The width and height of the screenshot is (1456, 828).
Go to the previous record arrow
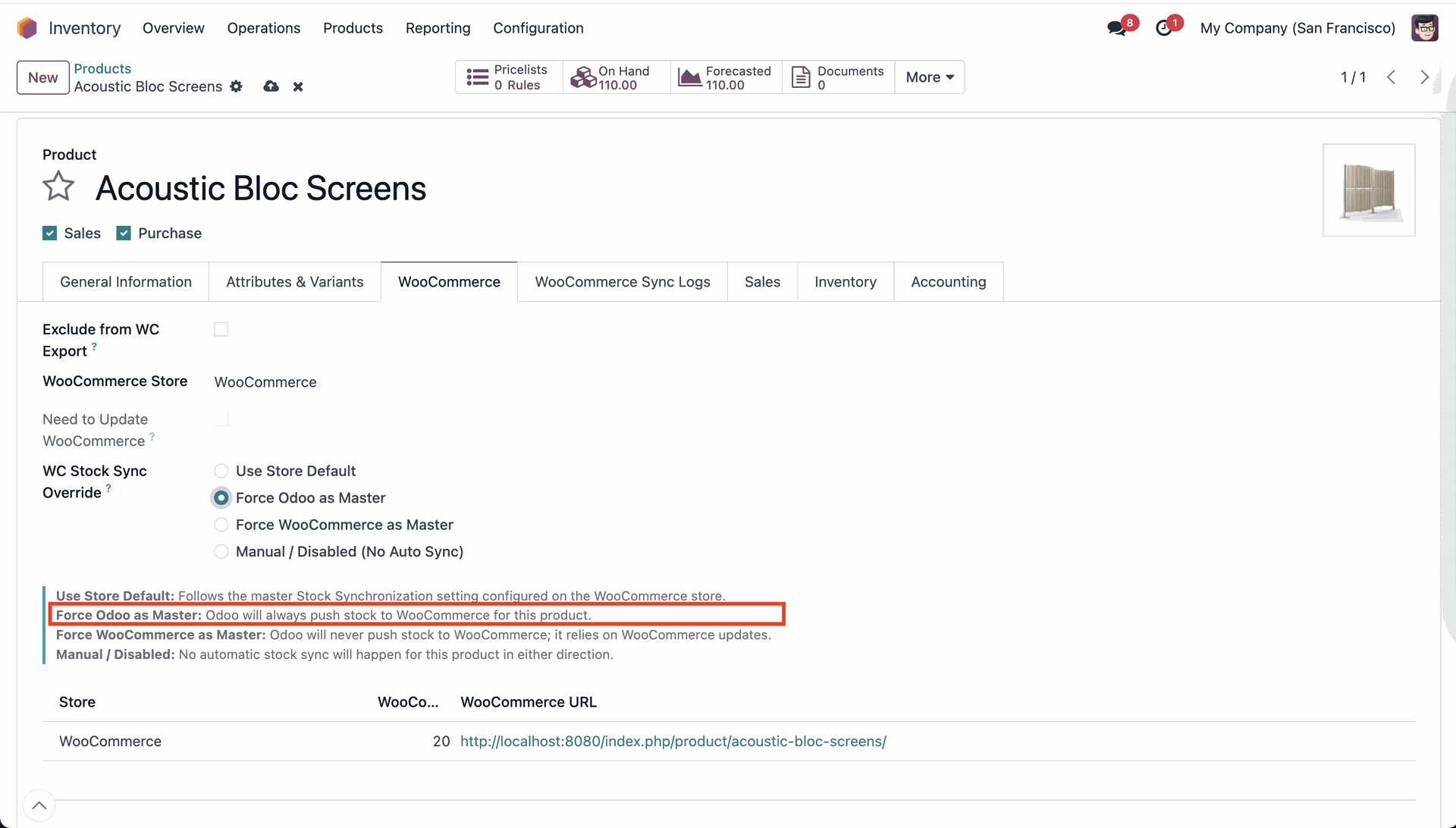1391,77
